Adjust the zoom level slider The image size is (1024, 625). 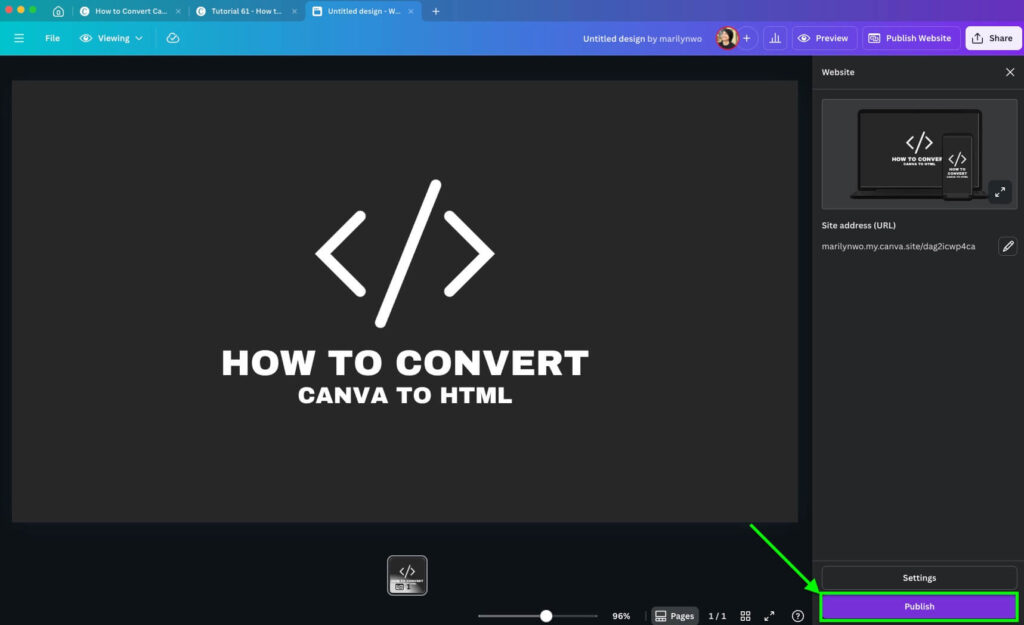(545, 616)
